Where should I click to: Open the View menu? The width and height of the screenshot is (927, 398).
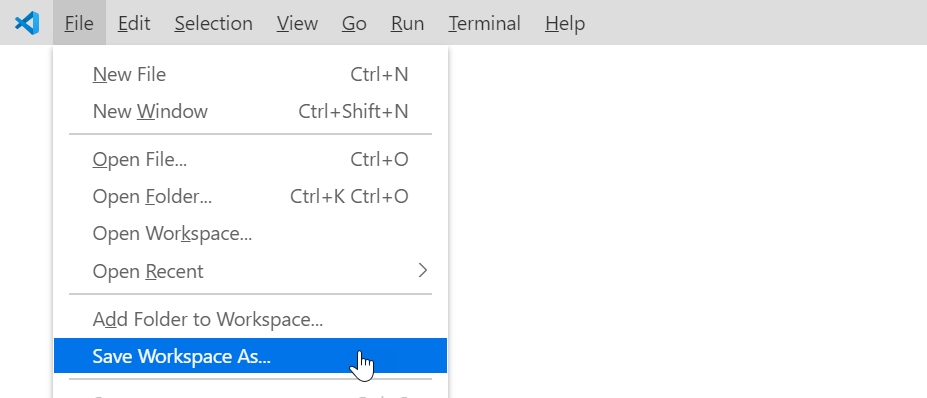click(x=297, y=23)
